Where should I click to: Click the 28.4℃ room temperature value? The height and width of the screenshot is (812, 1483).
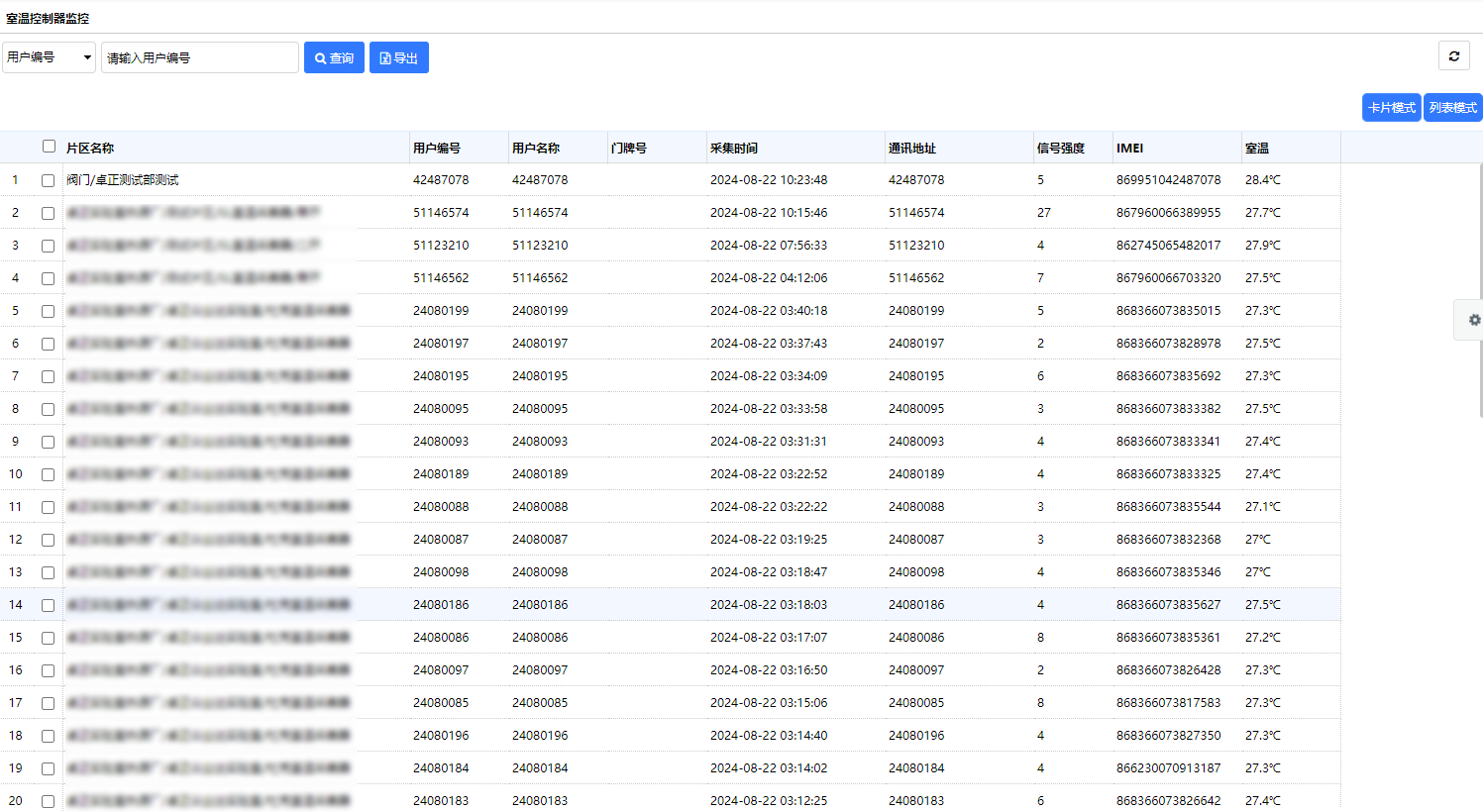pos(1263,180)
